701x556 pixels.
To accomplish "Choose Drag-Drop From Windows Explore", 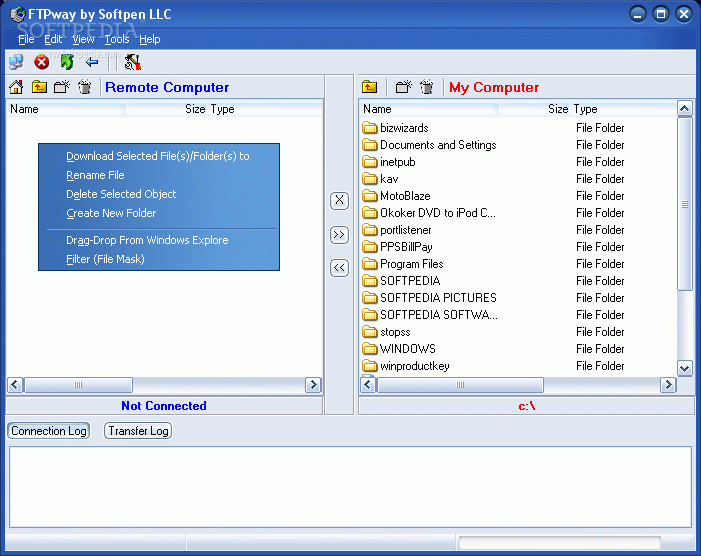I will (x=158, y=240).
